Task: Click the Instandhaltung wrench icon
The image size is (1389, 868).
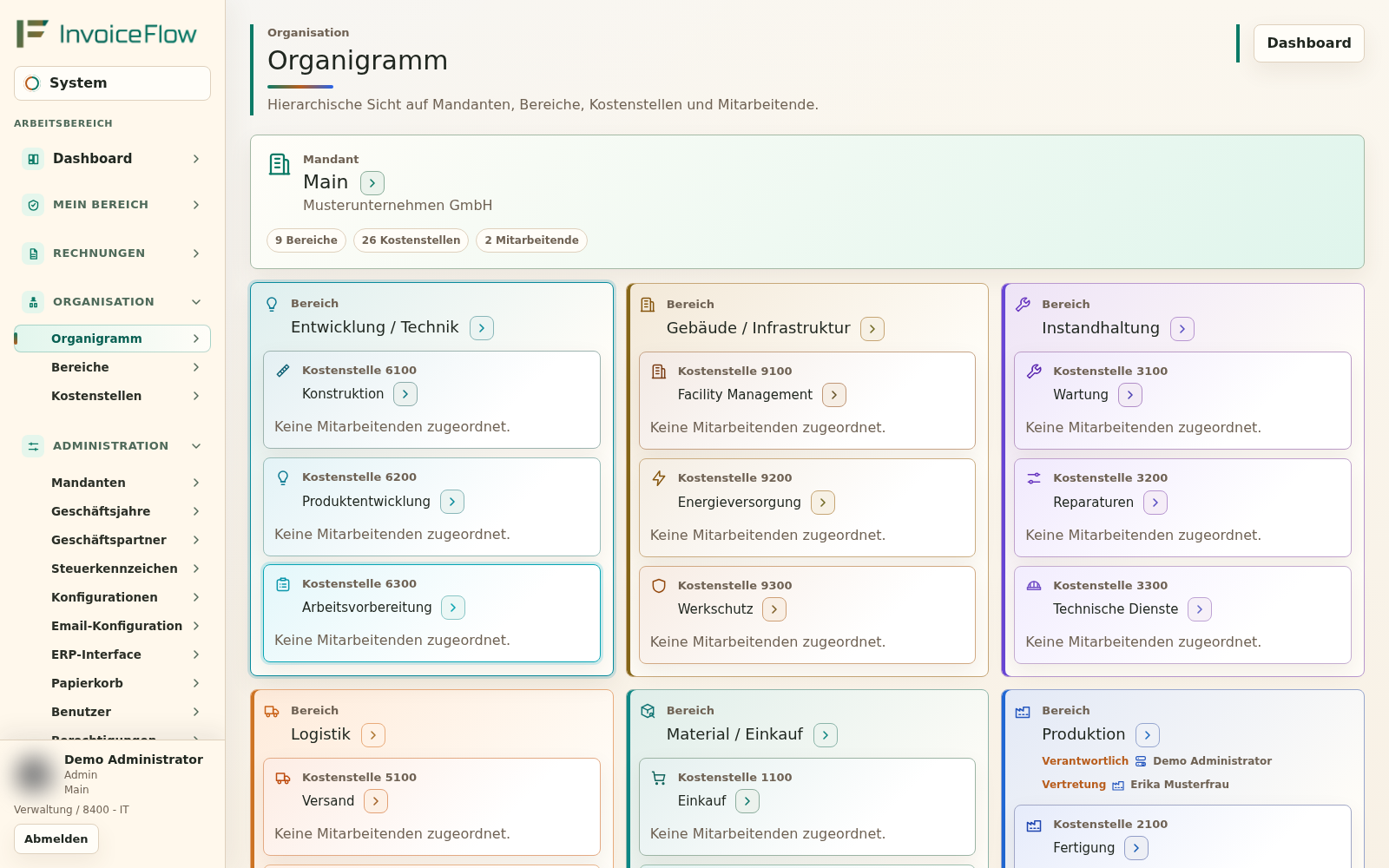Action: [1024, 305]
